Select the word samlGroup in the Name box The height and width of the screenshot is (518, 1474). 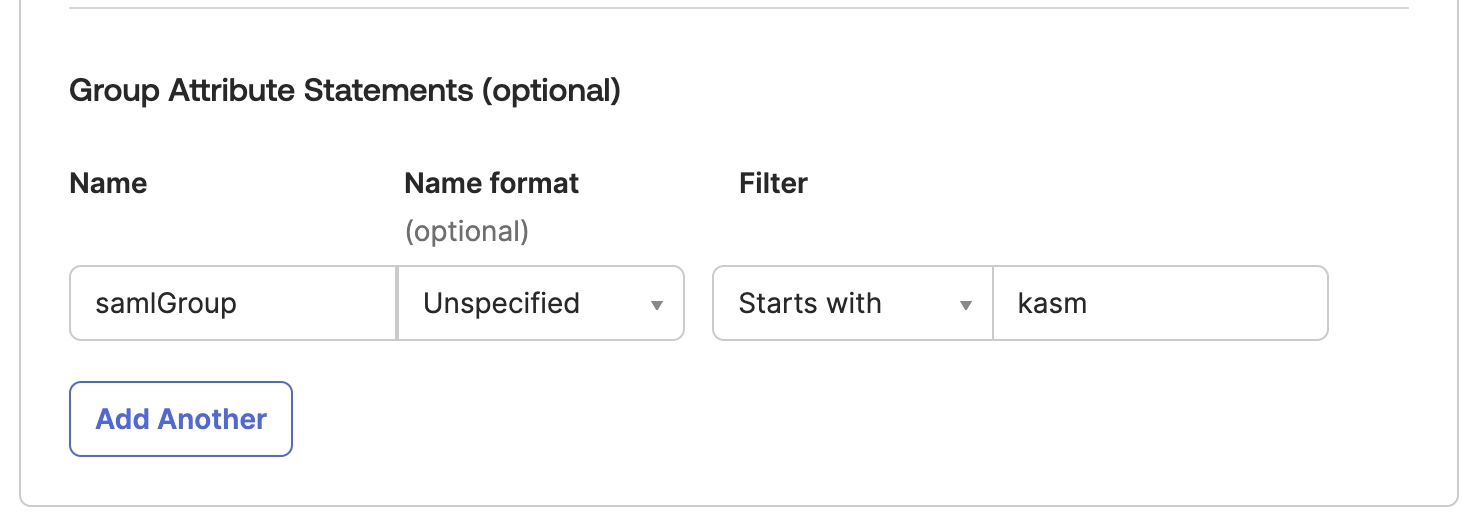point(166,303)
